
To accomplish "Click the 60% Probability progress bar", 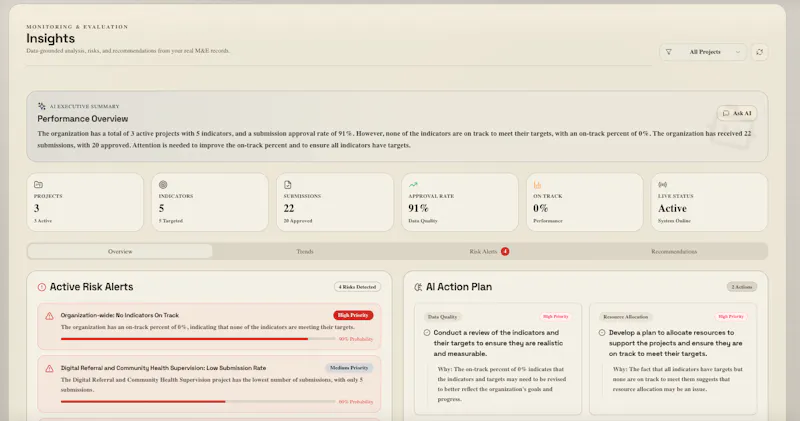I will click(x=198, y=402).
